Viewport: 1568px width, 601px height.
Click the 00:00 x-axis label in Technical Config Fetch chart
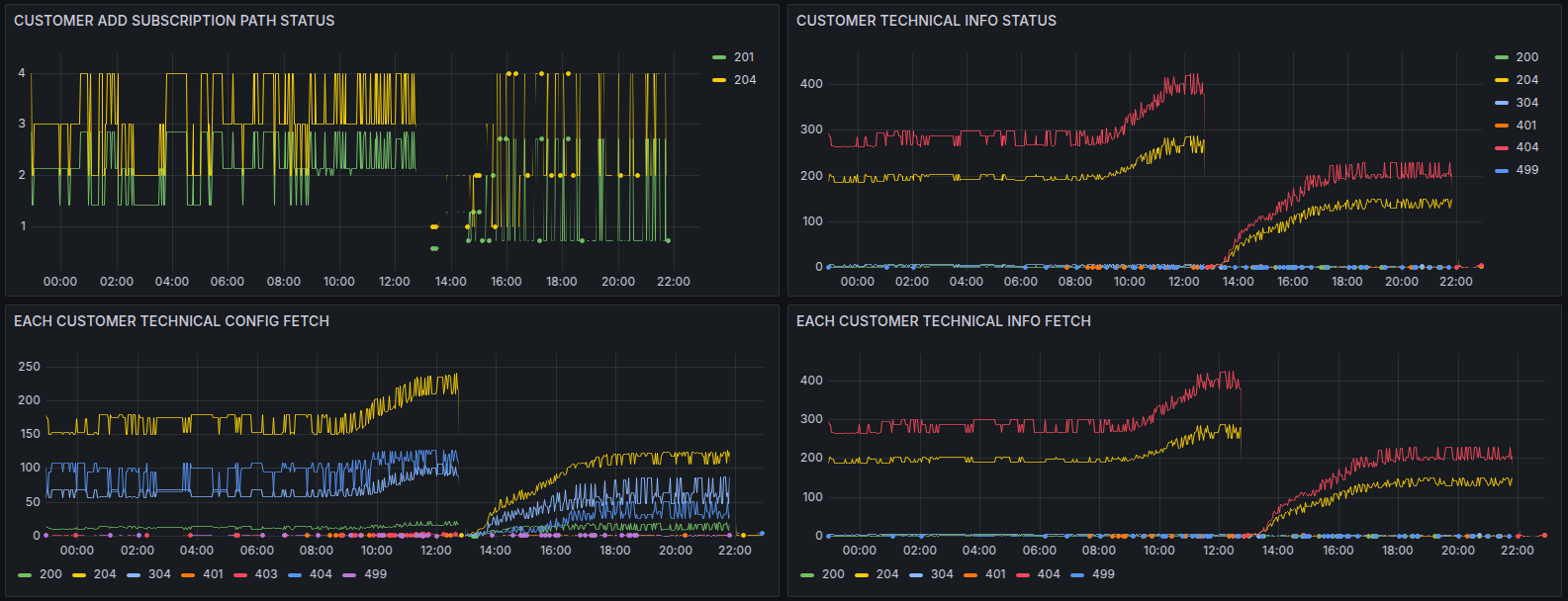(x=77, y=551)
